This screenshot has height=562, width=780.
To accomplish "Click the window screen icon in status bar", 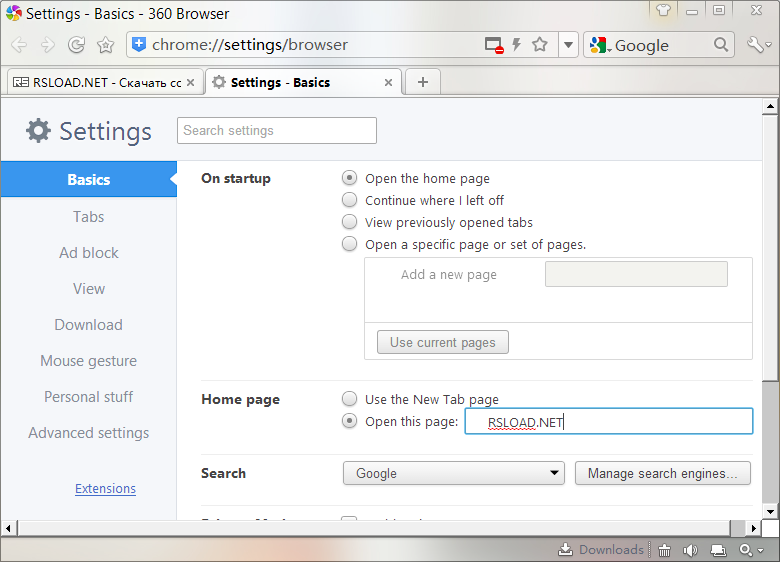I will [x=718, y=550].
